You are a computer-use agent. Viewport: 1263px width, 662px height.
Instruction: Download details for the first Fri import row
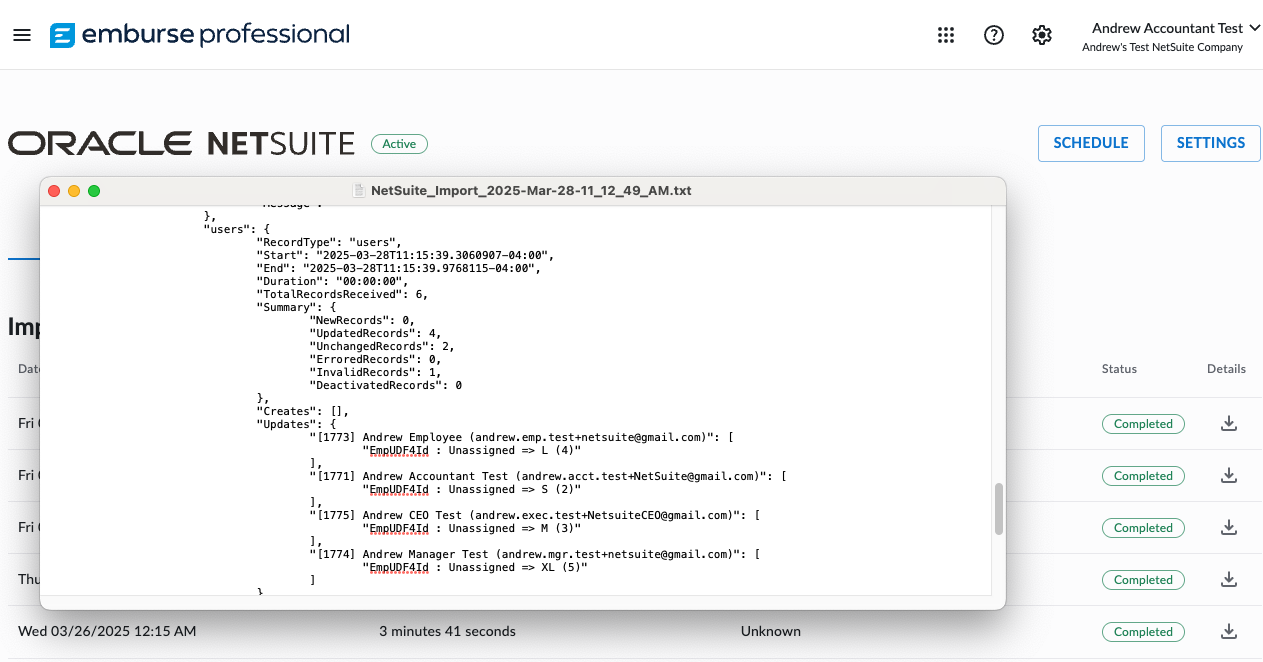(1229, 423)
